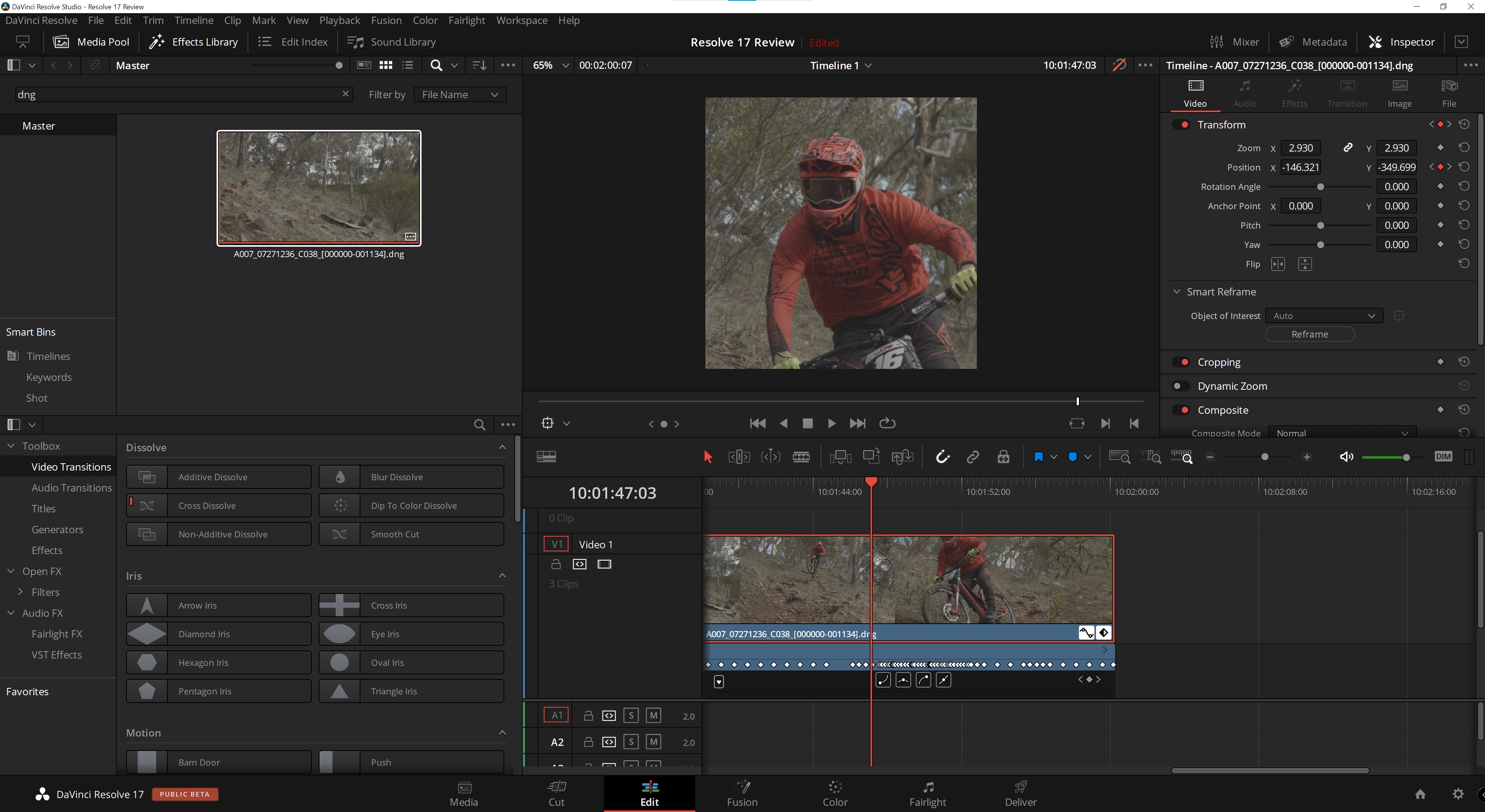The image size is (1485, 812).
Task: Flip clip horizontally in Inspector
Action: click(x=1278, y=264)
